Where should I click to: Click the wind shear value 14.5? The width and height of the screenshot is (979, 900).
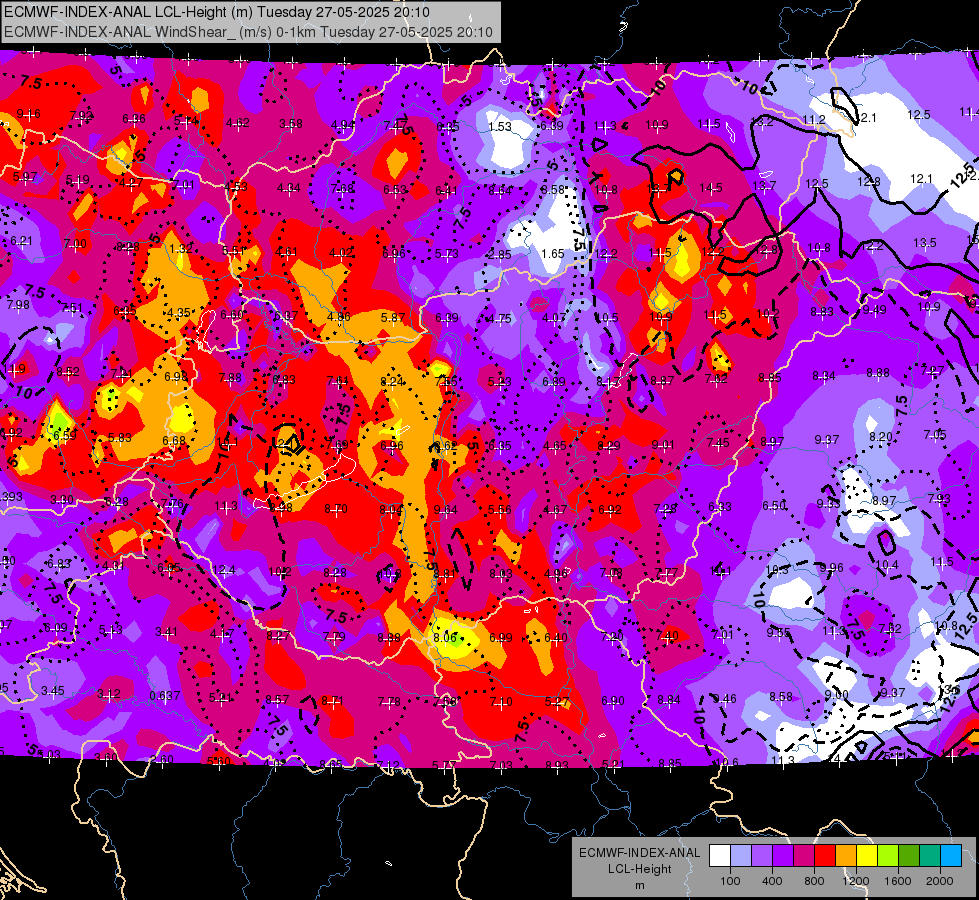[x=711, y=187]
